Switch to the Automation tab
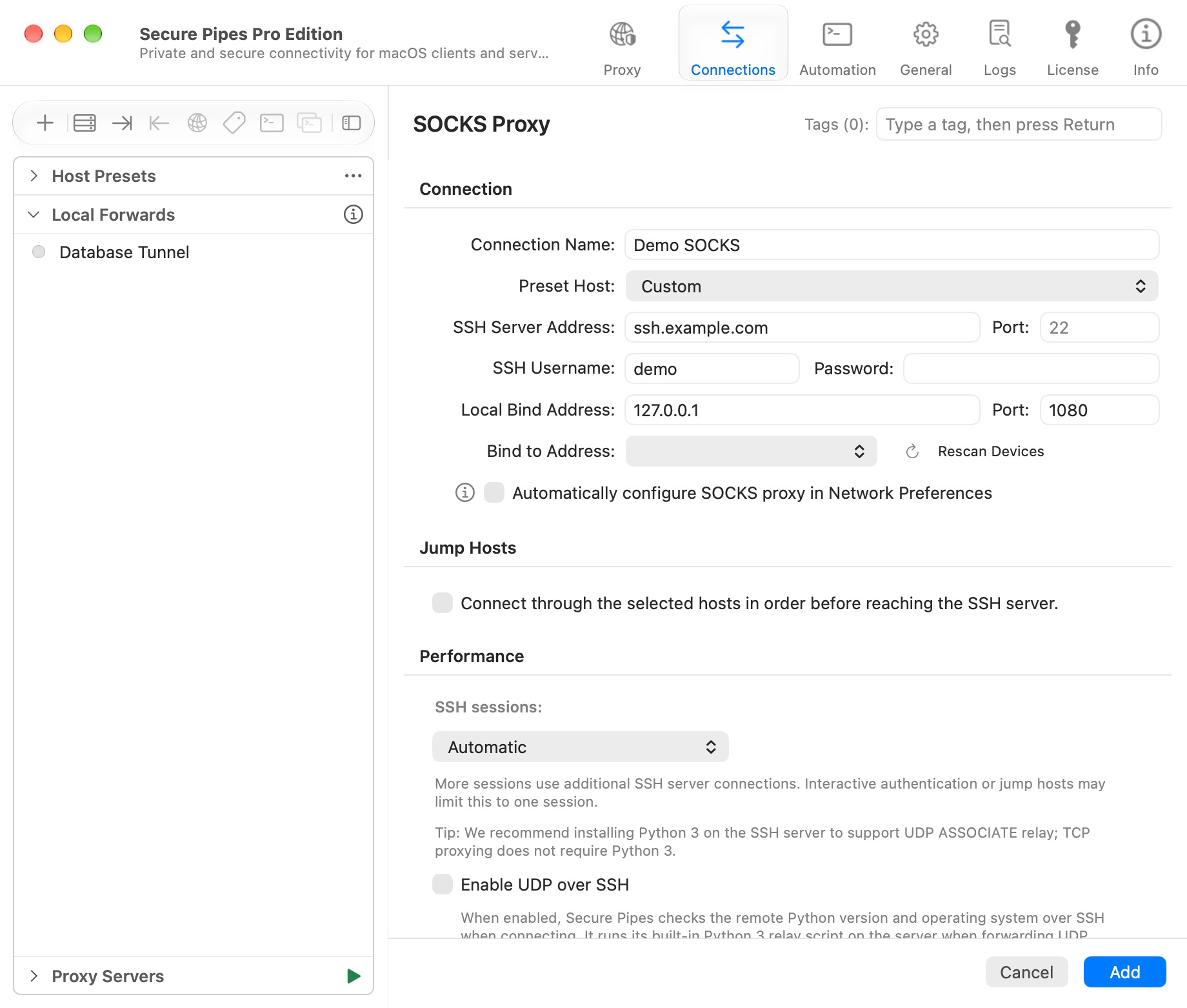 [837, 48]
